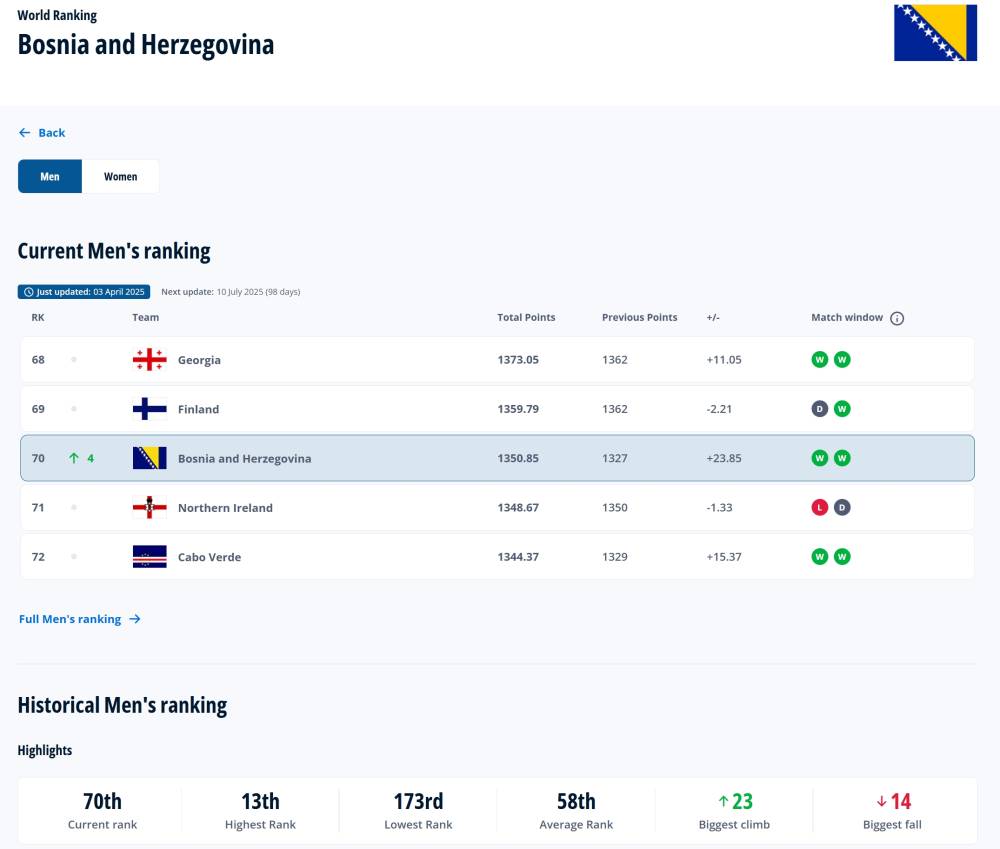This screenshot has height=849, width=1000.
Task: Click the Just updated 03 April 2025 badge
Action: 84,292
